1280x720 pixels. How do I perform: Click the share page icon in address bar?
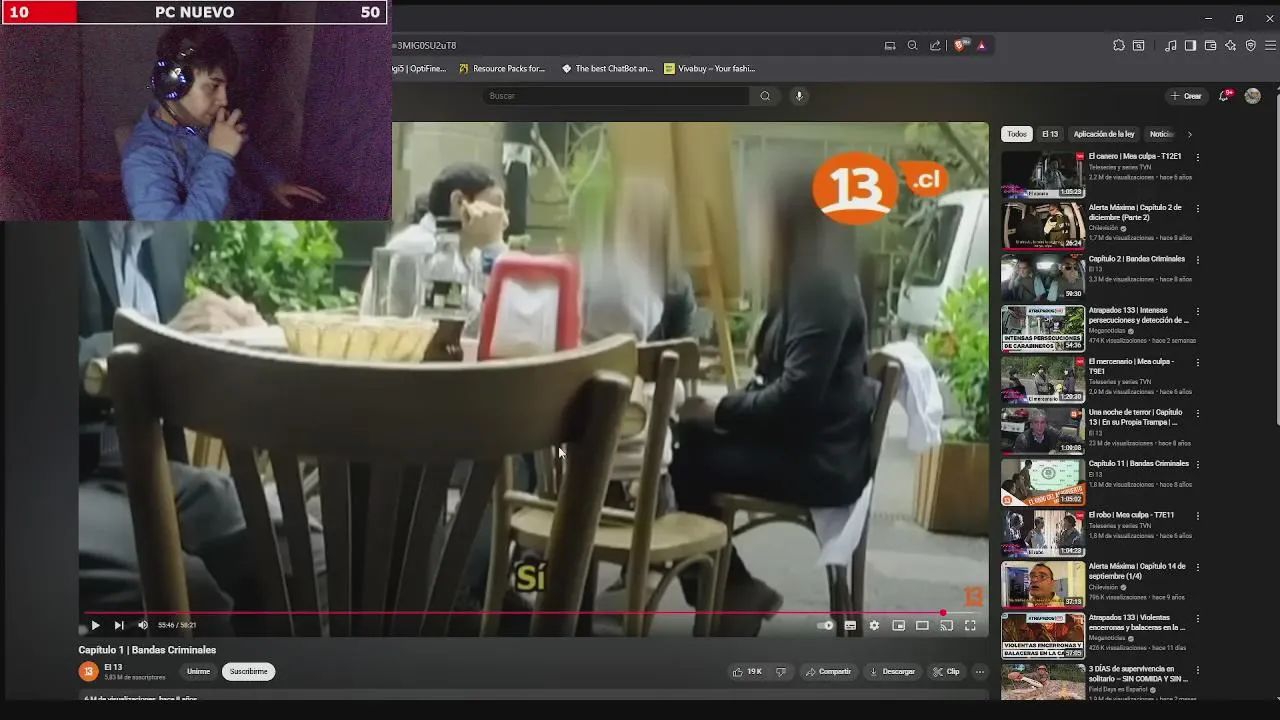935,45
